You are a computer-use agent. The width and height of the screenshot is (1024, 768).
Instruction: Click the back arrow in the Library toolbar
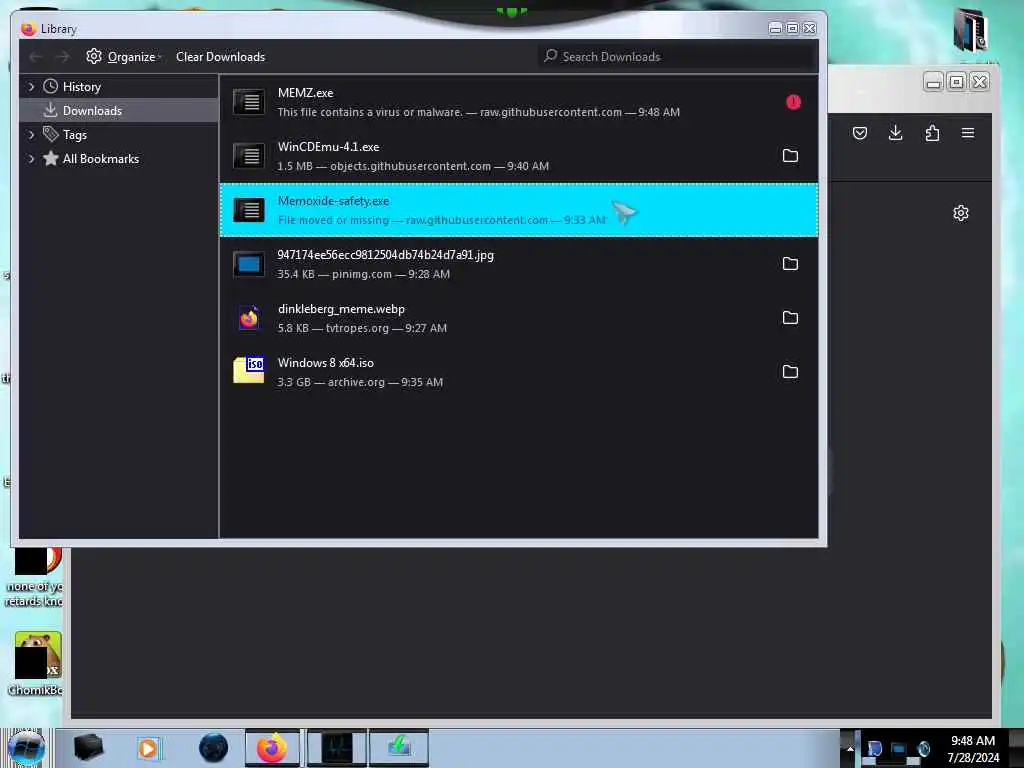(x=36, y=57)
